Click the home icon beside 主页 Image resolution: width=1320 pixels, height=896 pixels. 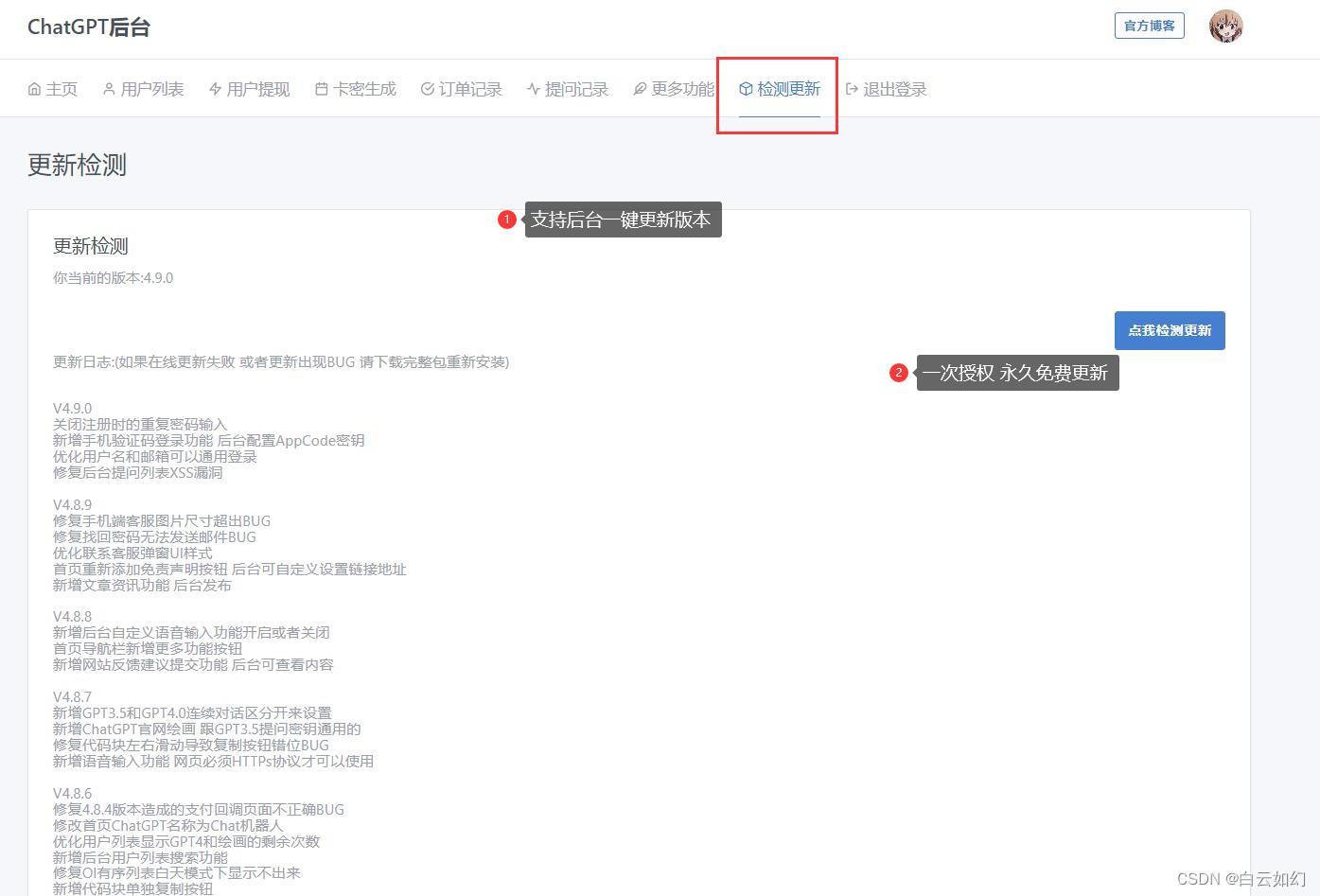[x=34, y=89]
